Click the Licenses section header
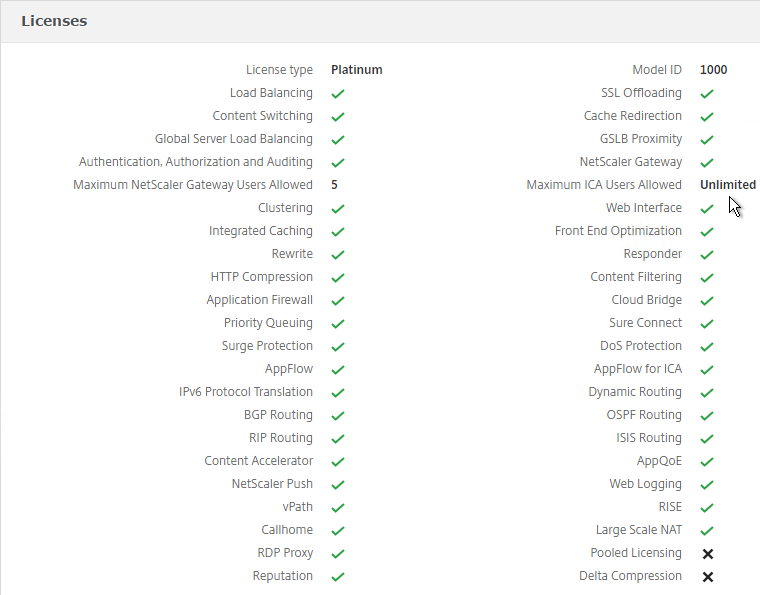Viewport: 760px width, 595px height. click(x=54, y=21)
